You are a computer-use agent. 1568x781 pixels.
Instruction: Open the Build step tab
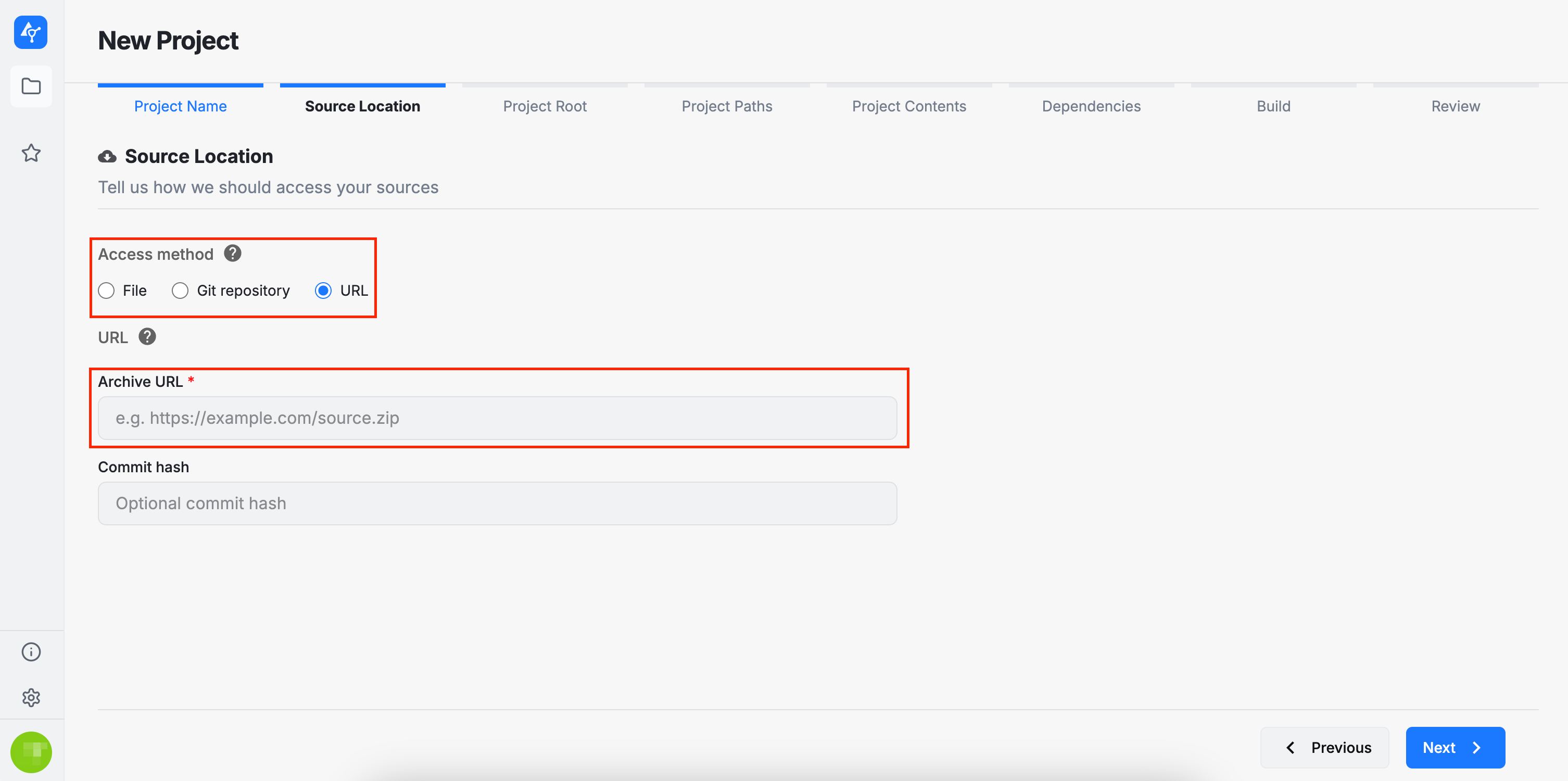pyautogui.click(x=1273, y=106)
